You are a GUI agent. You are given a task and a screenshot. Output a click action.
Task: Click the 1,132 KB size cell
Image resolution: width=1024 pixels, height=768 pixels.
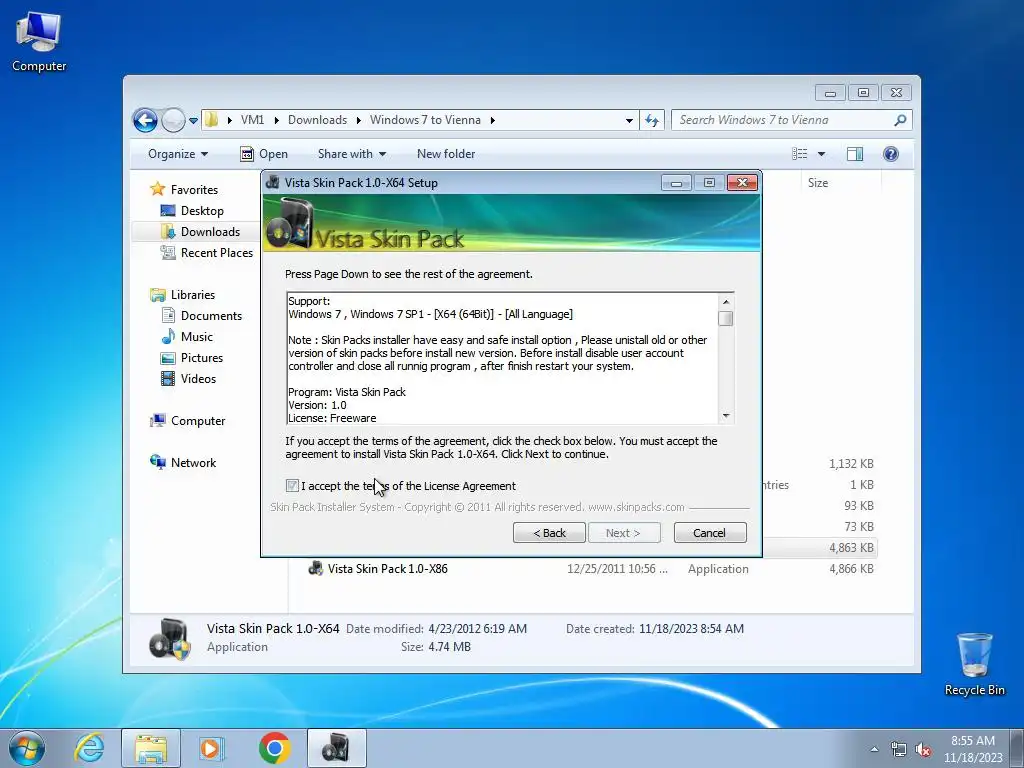click(851, 464)
